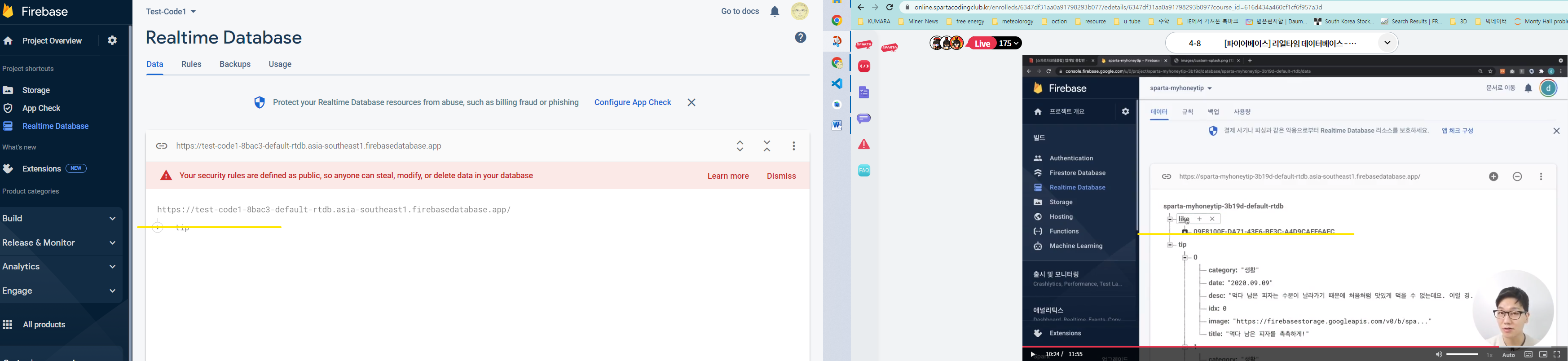Open All products grid
This screenshot has width=1568, height=361.
[34, 325]
